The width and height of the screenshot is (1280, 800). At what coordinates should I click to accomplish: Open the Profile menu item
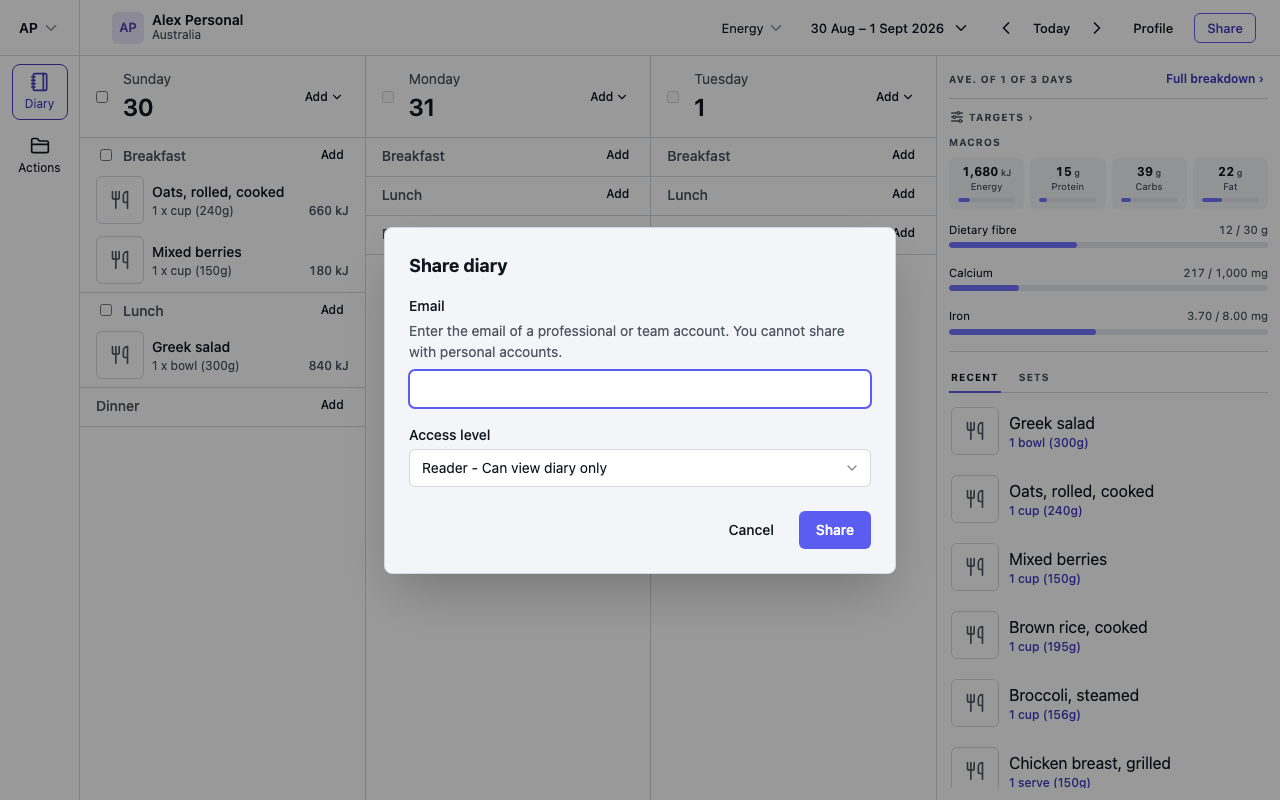click(x=1153, y=28)
